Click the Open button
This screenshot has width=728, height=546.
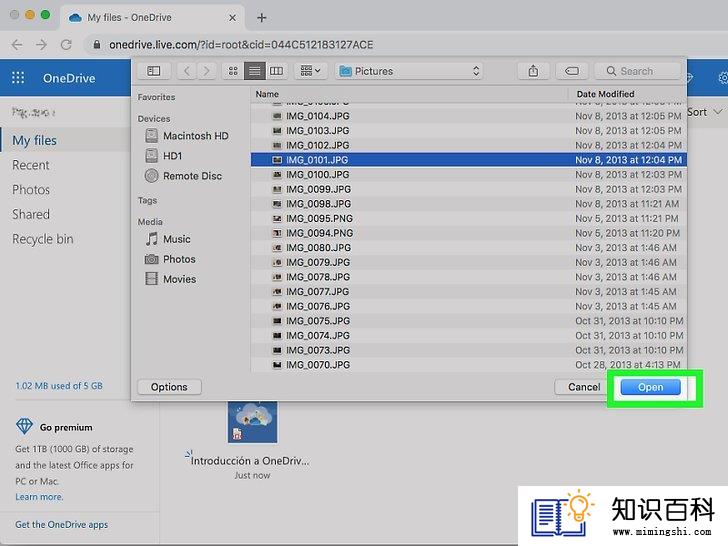[x=650, y=387]
